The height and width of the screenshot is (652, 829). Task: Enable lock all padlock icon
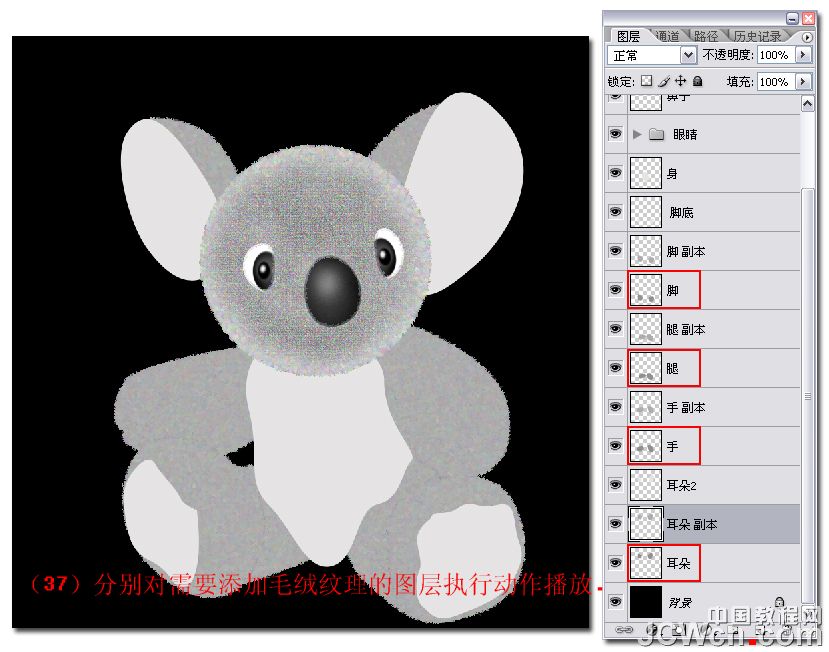coord(698,81)
